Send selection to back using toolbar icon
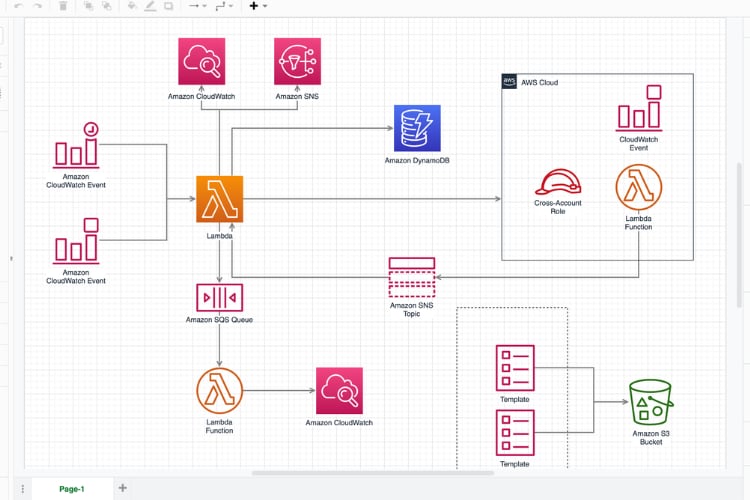Screen dimensions: 750x500 click(107, 6)
